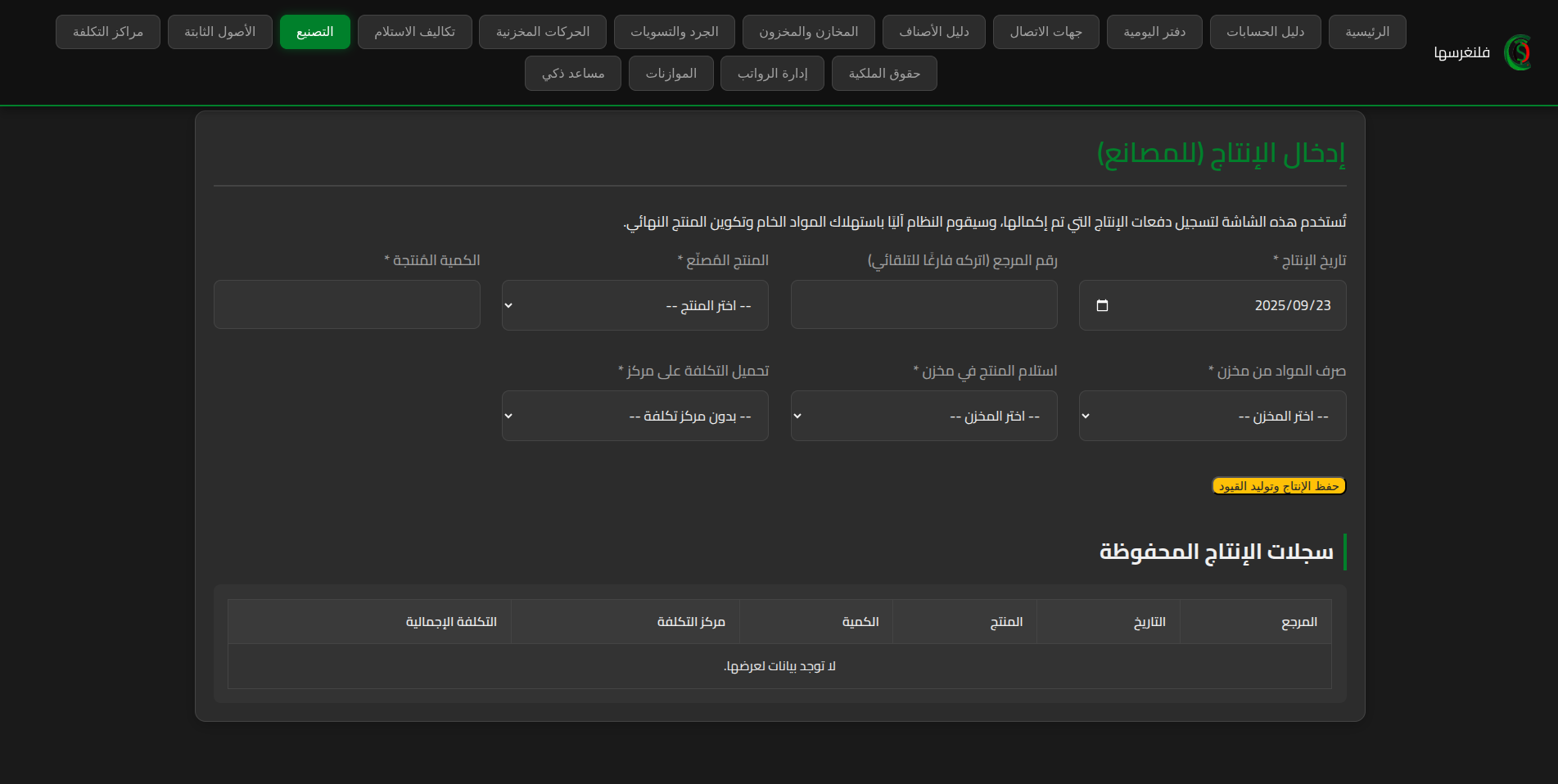Click the produced quantity input field
This screenshot has height=784, width=1558.
pos(346,305)
